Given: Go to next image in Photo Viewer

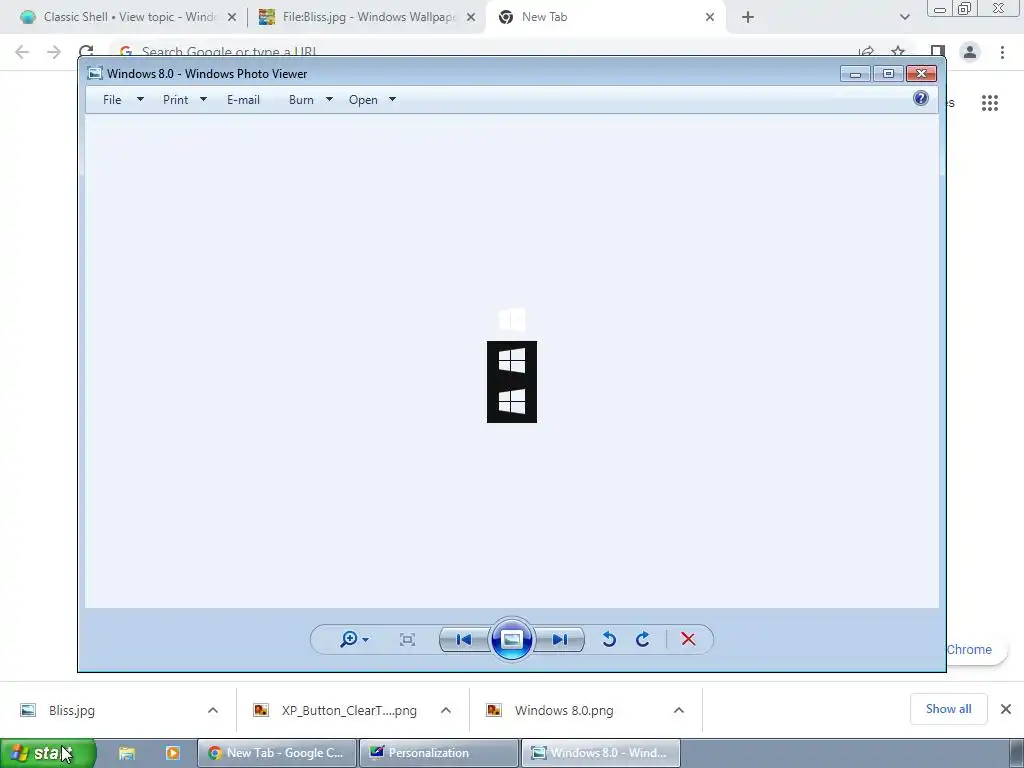Looking at the screenshot, I should tap(560, 639).
